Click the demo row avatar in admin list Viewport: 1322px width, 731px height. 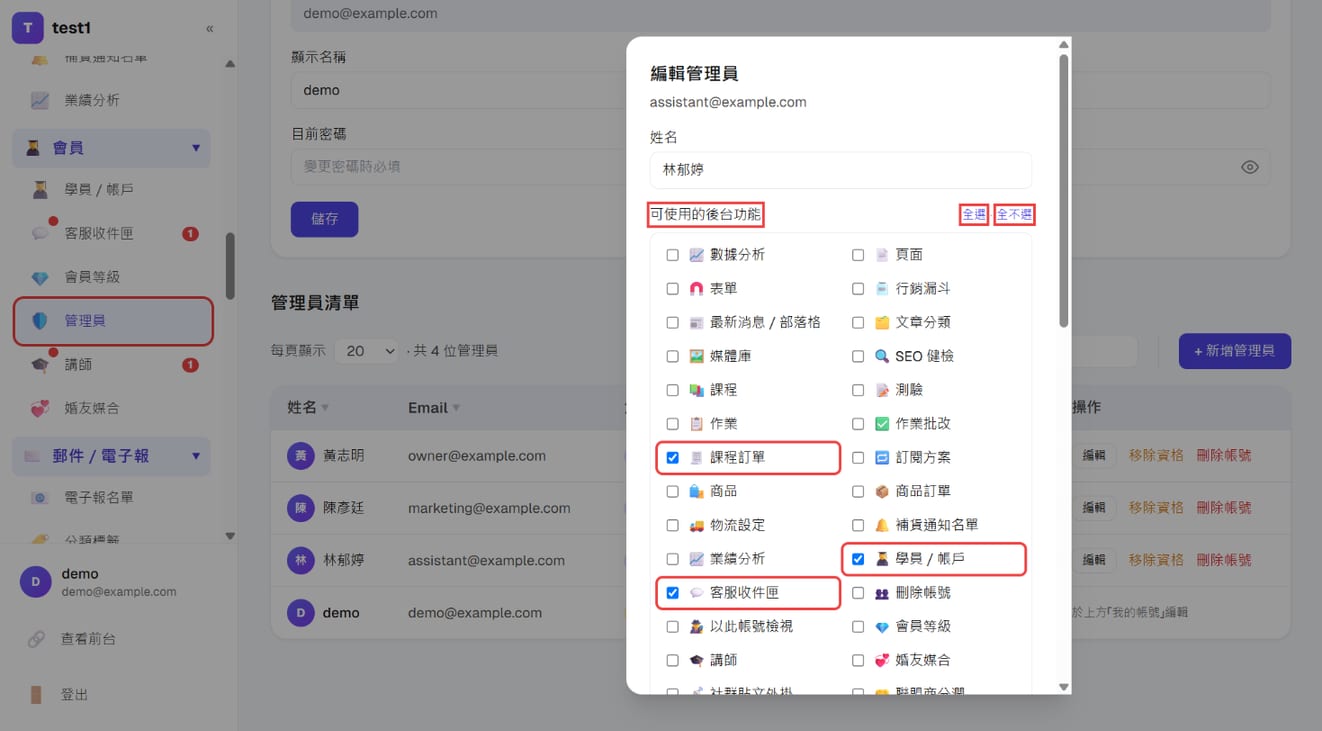coord(300,612)
